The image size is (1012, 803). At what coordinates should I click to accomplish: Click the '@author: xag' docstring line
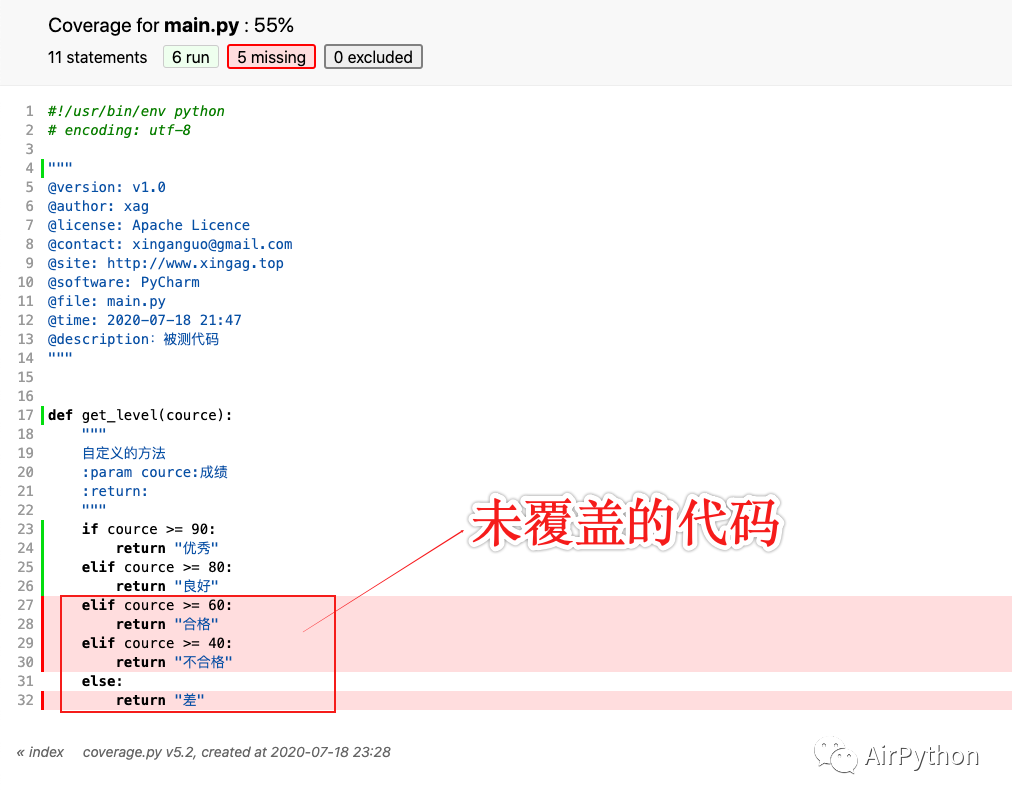tap(98, 207)
